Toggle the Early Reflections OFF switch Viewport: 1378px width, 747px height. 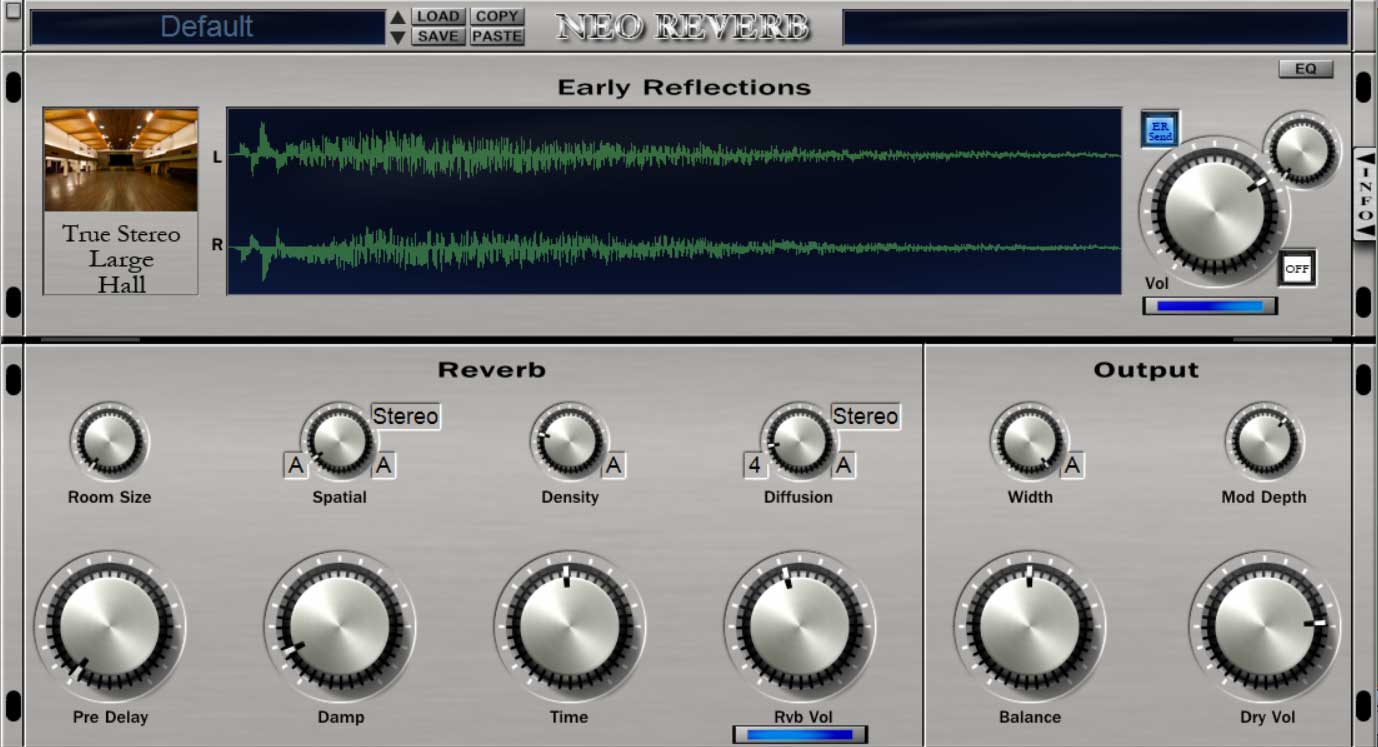(1297, 268)
